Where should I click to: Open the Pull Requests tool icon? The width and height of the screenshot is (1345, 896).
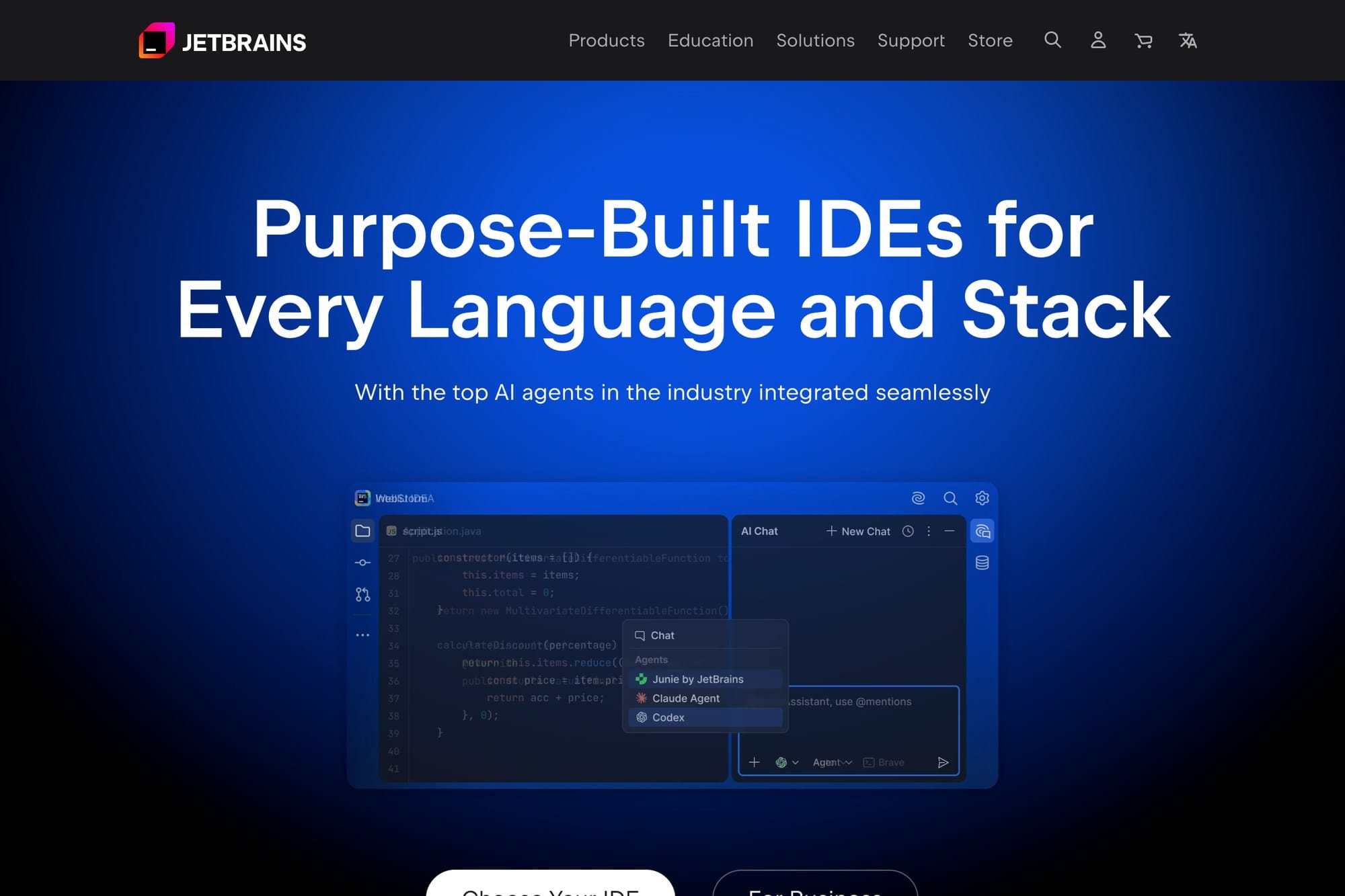[362, 594]
